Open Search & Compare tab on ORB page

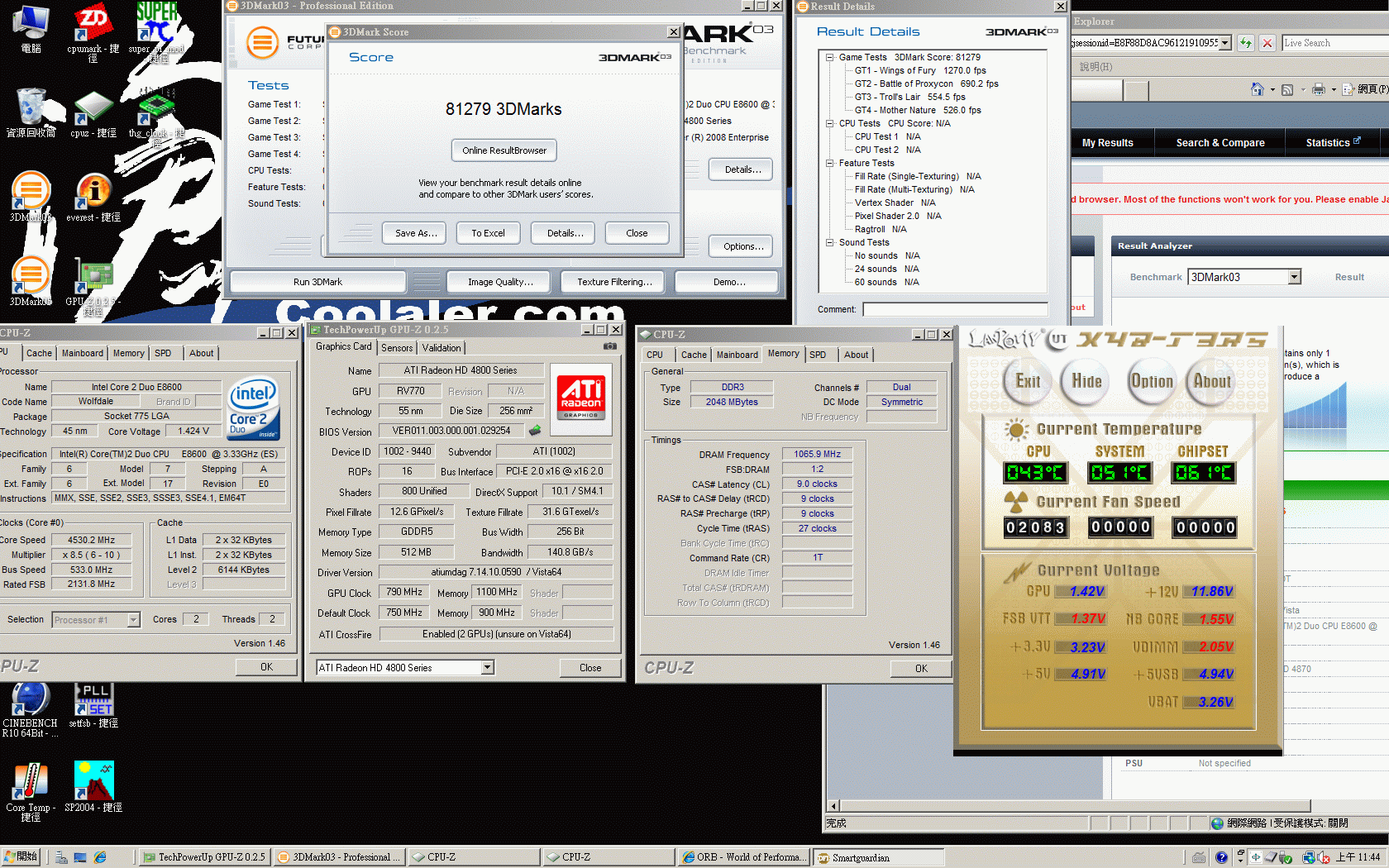[x=1220, y=143]
